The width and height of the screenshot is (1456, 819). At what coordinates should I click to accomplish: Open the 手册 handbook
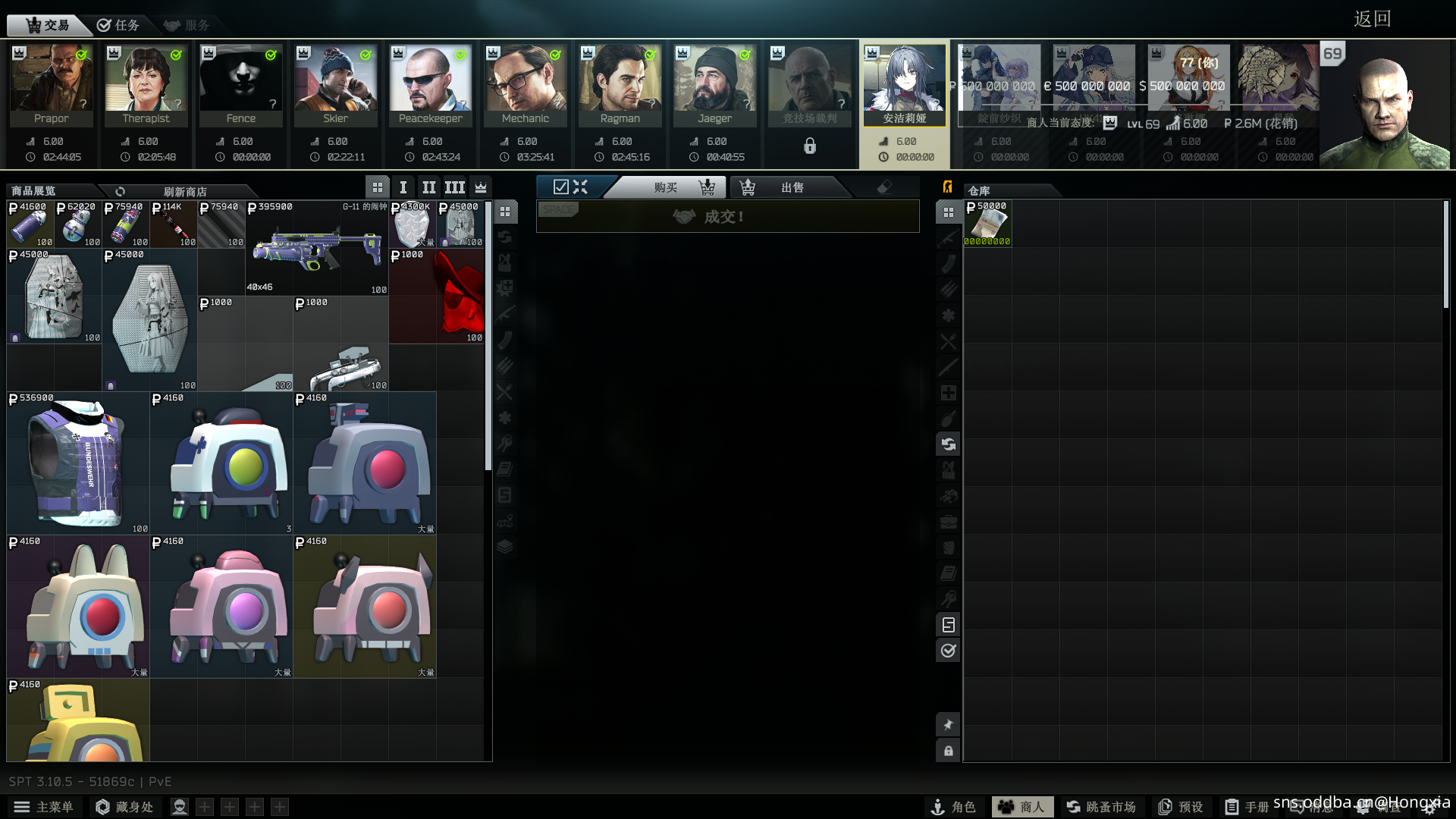tap(1247, 807)
